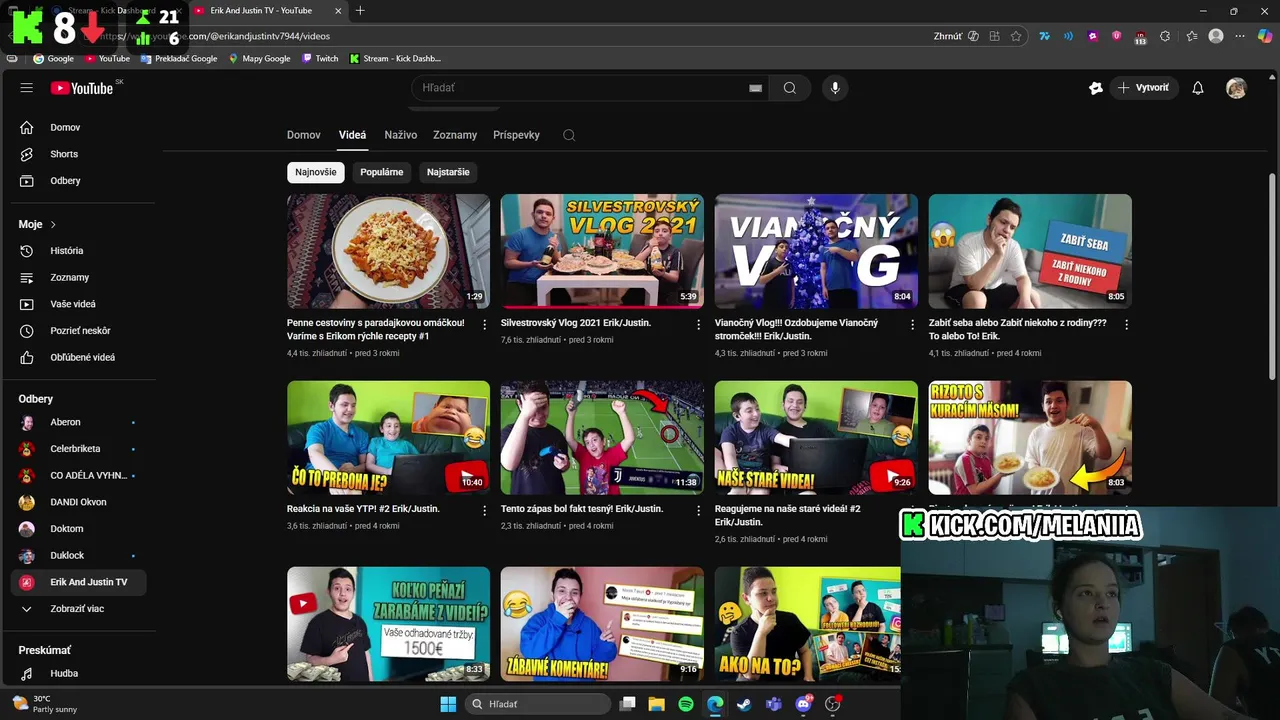Open História in the sidebar
Viewport: 1280px width, 720px height.
coord(78,251)
